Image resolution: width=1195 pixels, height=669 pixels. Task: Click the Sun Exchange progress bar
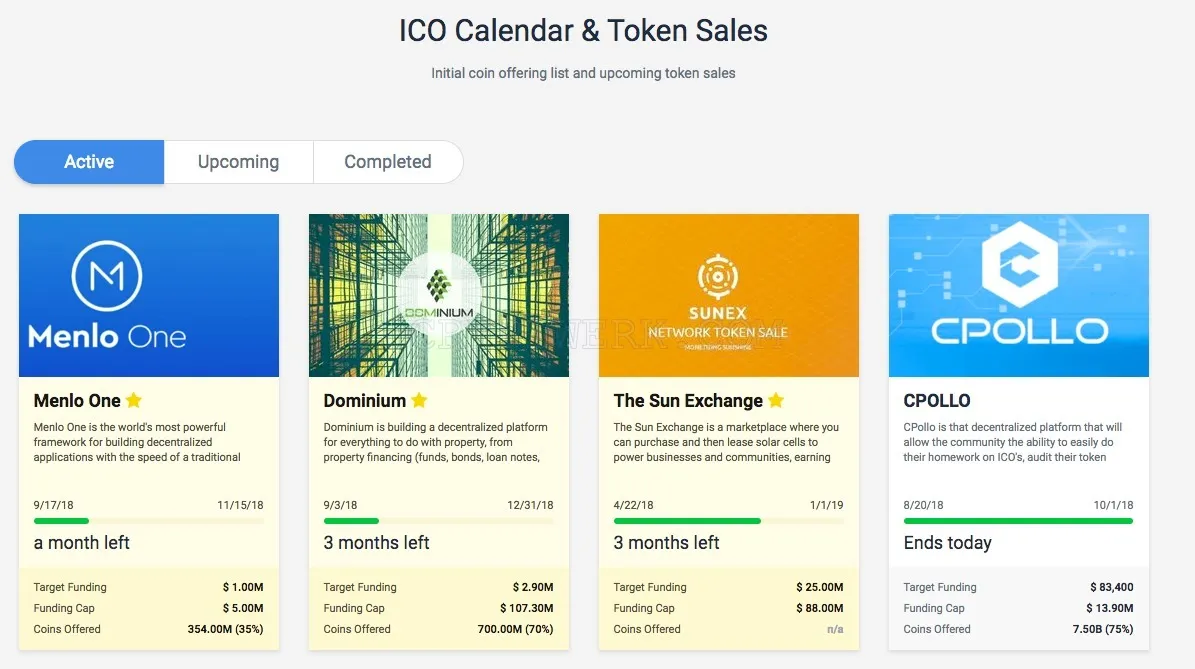pos(729,521)
